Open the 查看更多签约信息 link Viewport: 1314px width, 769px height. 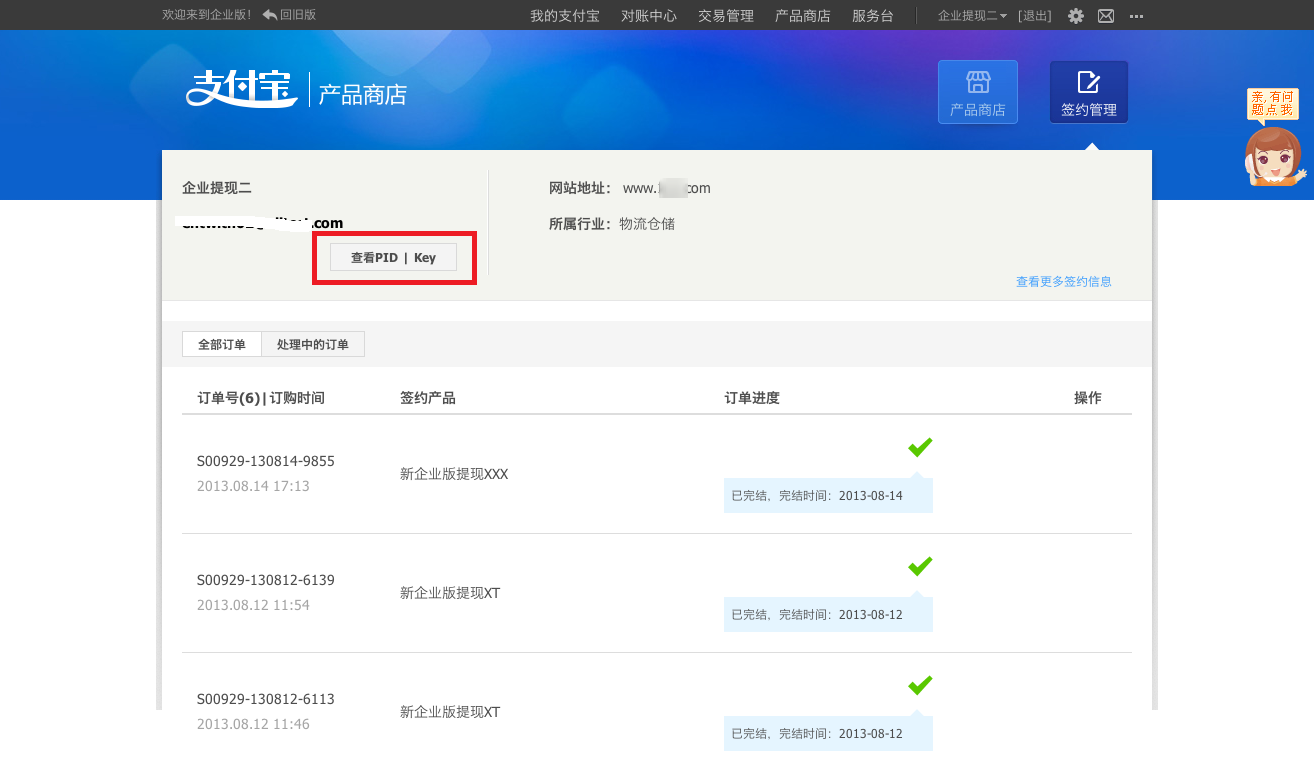pyautogui.click(x=1063, y=282)
